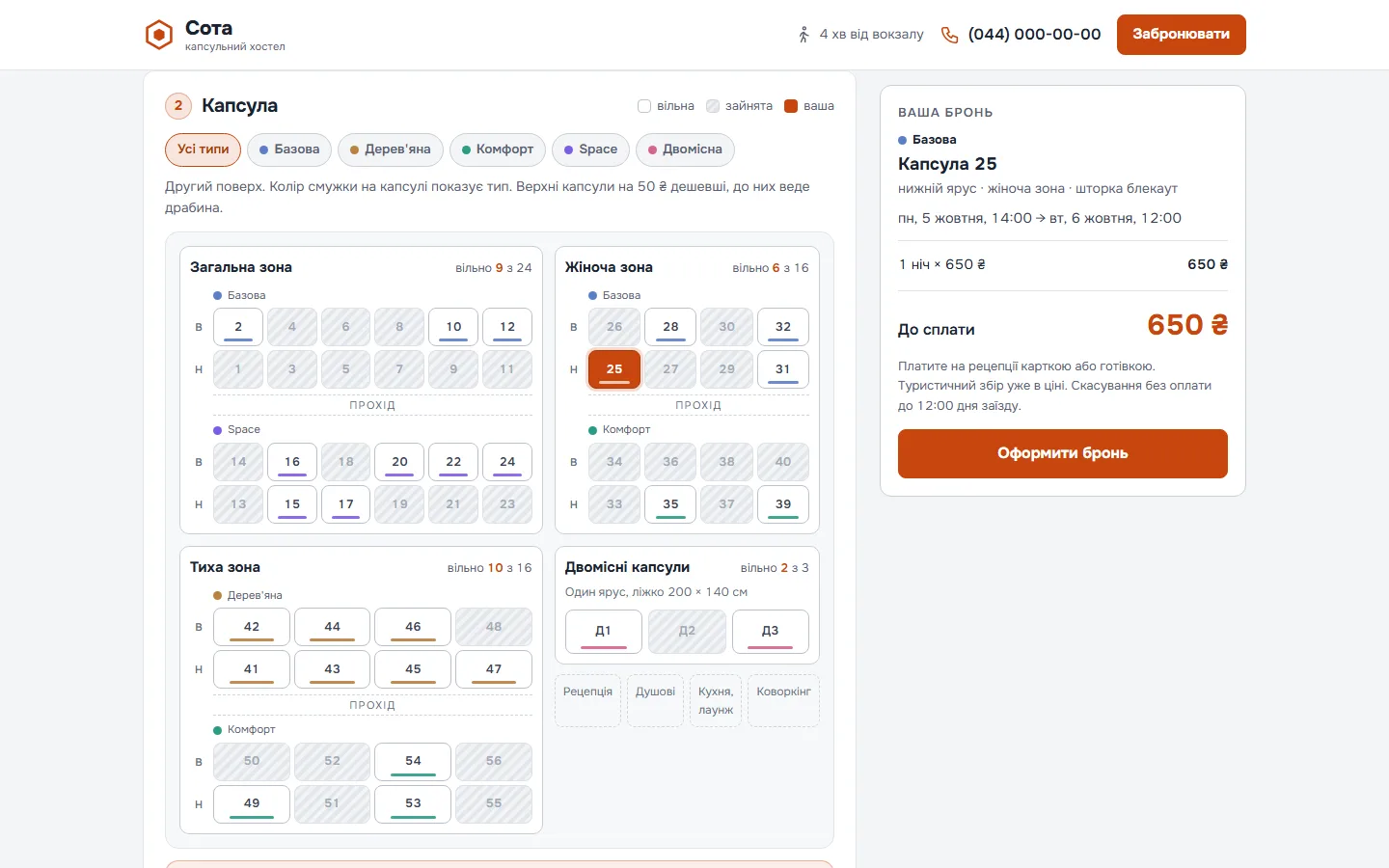Pick Комфорт capsule 39
Image resolution: width=1389 pixels, height=868 pixels.
(783, 504)
